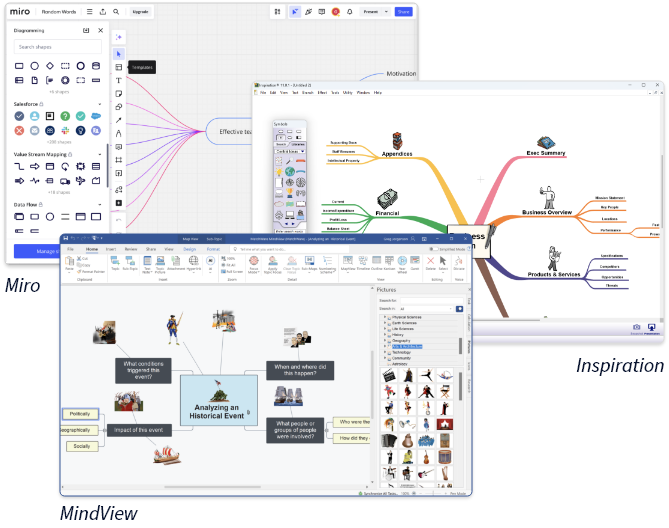Open the Search in dropdown in Pictures panel
Screen dimensions: 669x528
pyautogui.click(x=451, y=308)
